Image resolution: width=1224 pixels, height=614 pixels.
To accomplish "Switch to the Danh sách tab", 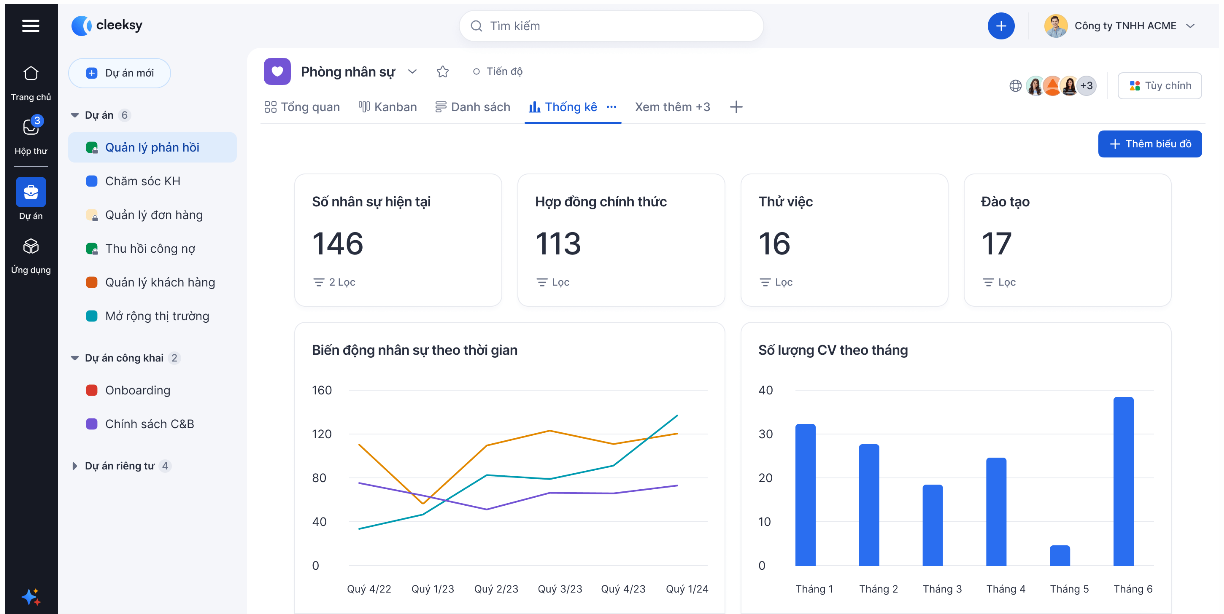I will coord(473,107).
